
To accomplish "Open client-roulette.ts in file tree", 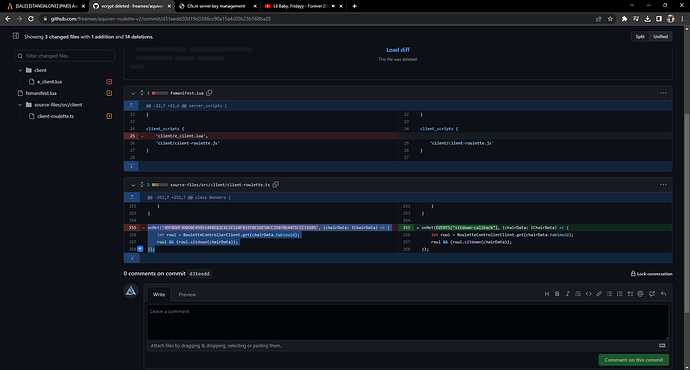I will (x=55, y=116).
